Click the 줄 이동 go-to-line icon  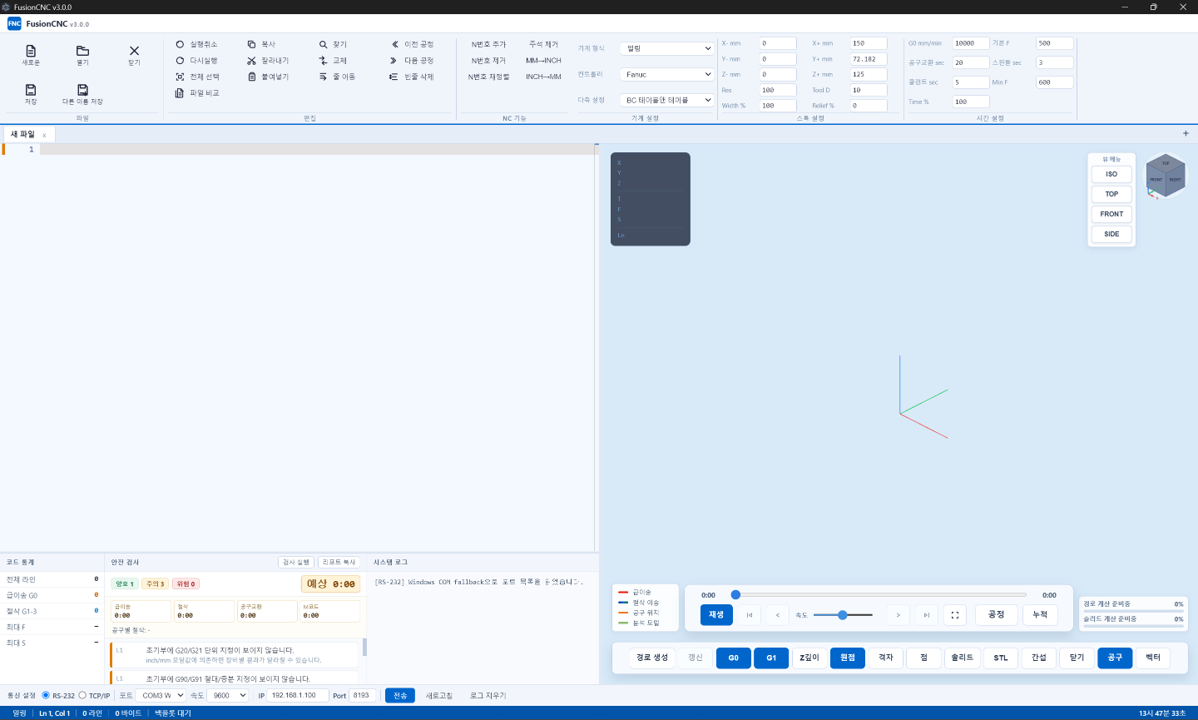[323, 76]
